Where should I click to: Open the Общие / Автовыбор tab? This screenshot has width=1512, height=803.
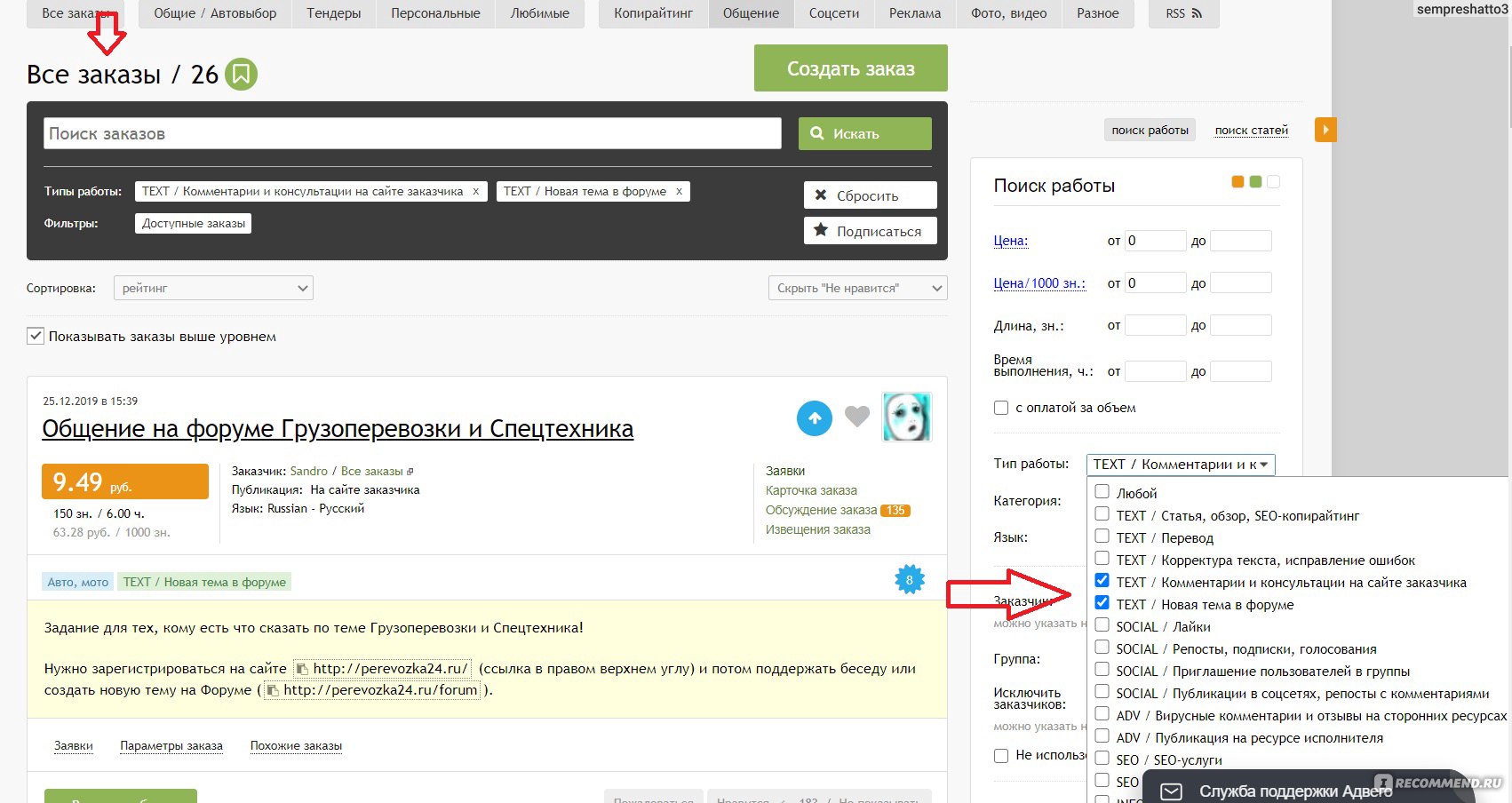[x=215, y=13]
